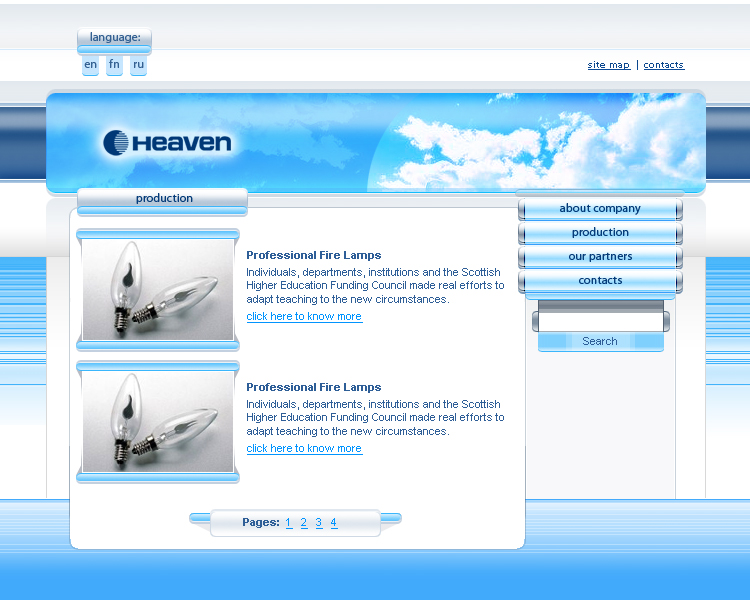The image size is (750, 600).
Task: Open the about company menu item
Action: click(x=600, y=208)
